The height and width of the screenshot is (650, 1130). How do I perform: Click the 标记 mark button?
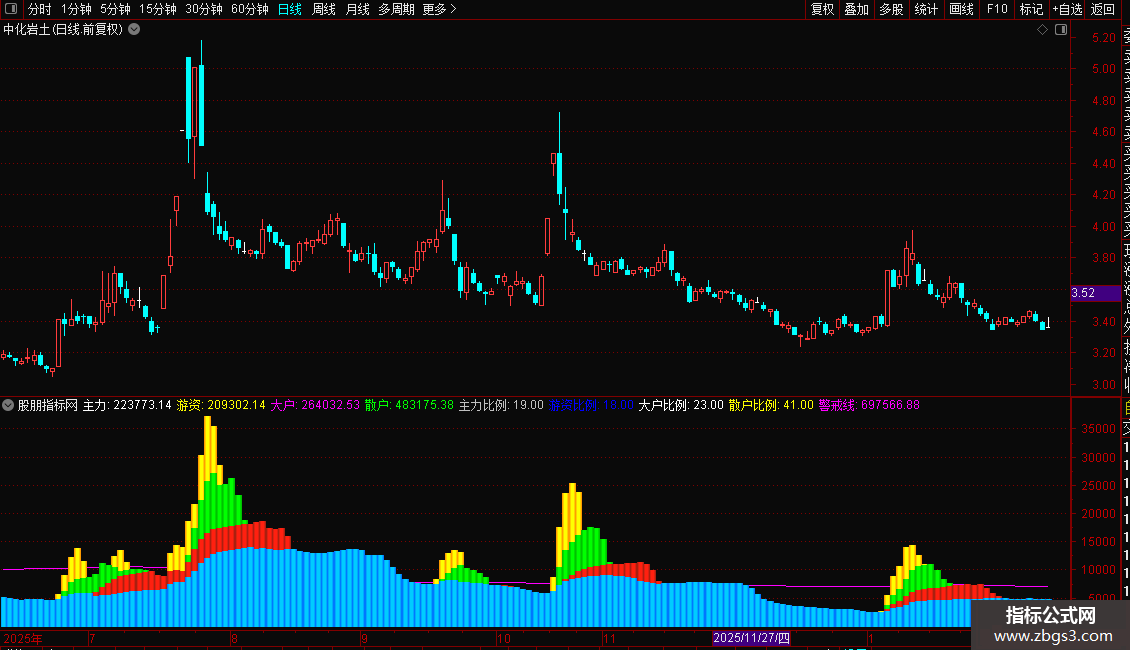[1031, 9]
